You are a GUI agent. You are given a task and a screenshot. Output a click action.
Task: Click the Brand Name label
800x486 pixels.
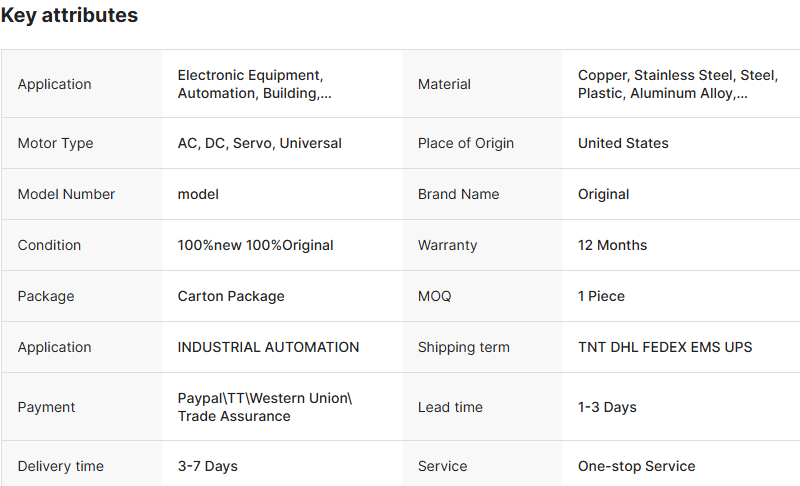click(458, 194)
